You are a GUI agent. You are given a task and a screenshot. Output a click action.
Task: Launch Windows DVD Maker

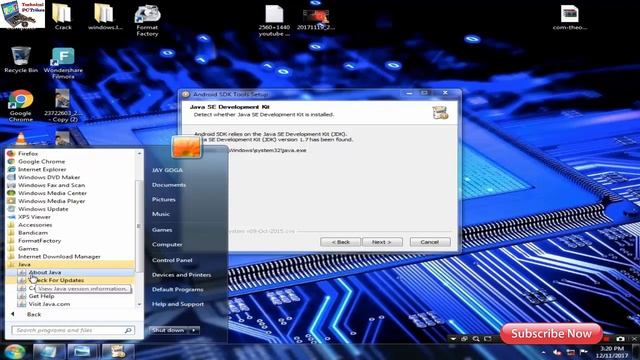tap(49, 177)
